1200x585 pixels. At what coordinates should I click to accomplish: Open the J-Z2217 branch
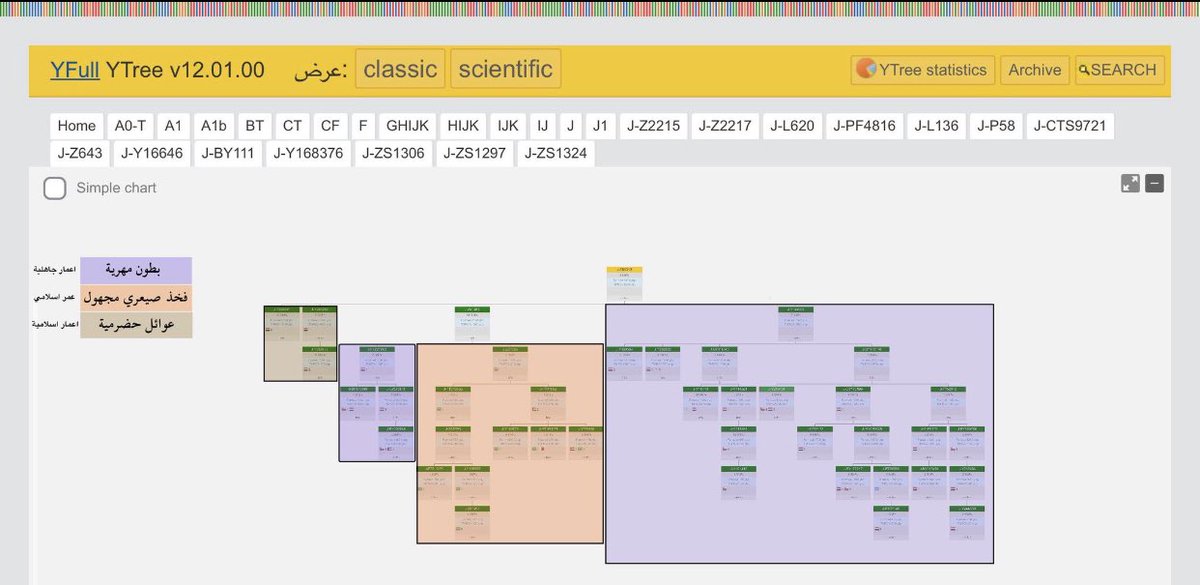click(725, 126)
